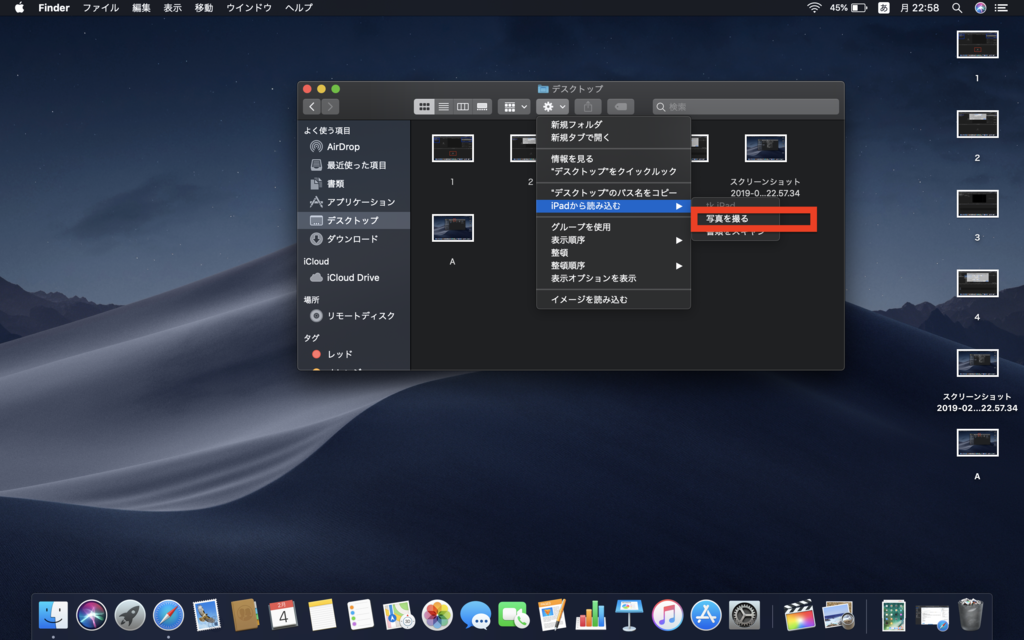Switch Finder to icon view

[x=424, y=106]
